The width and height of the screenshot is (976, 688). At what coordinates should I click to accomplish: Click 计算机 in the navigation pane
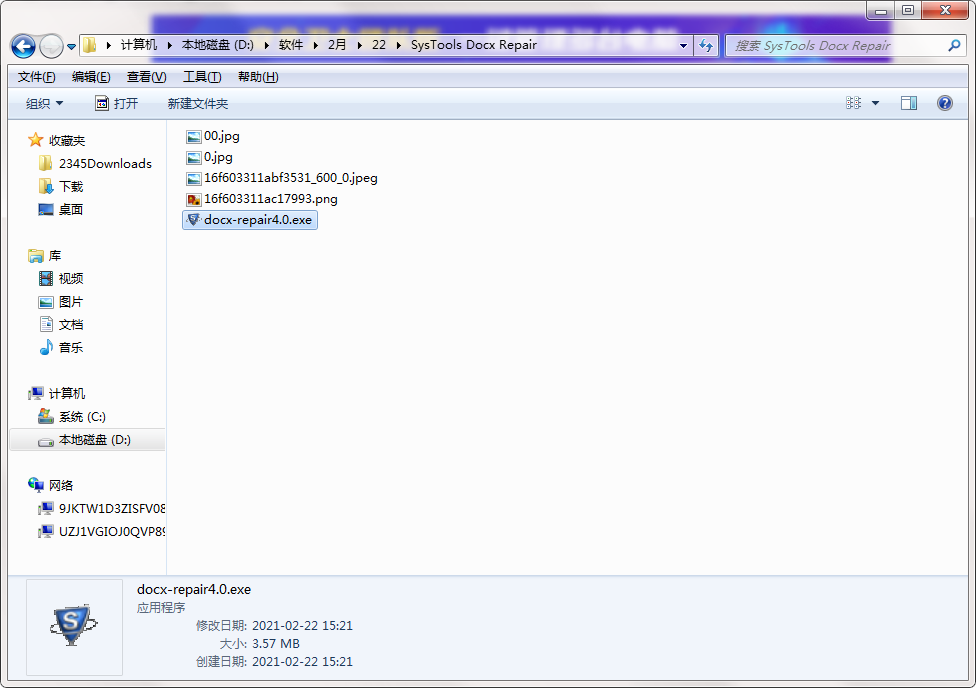click(67, 393)
